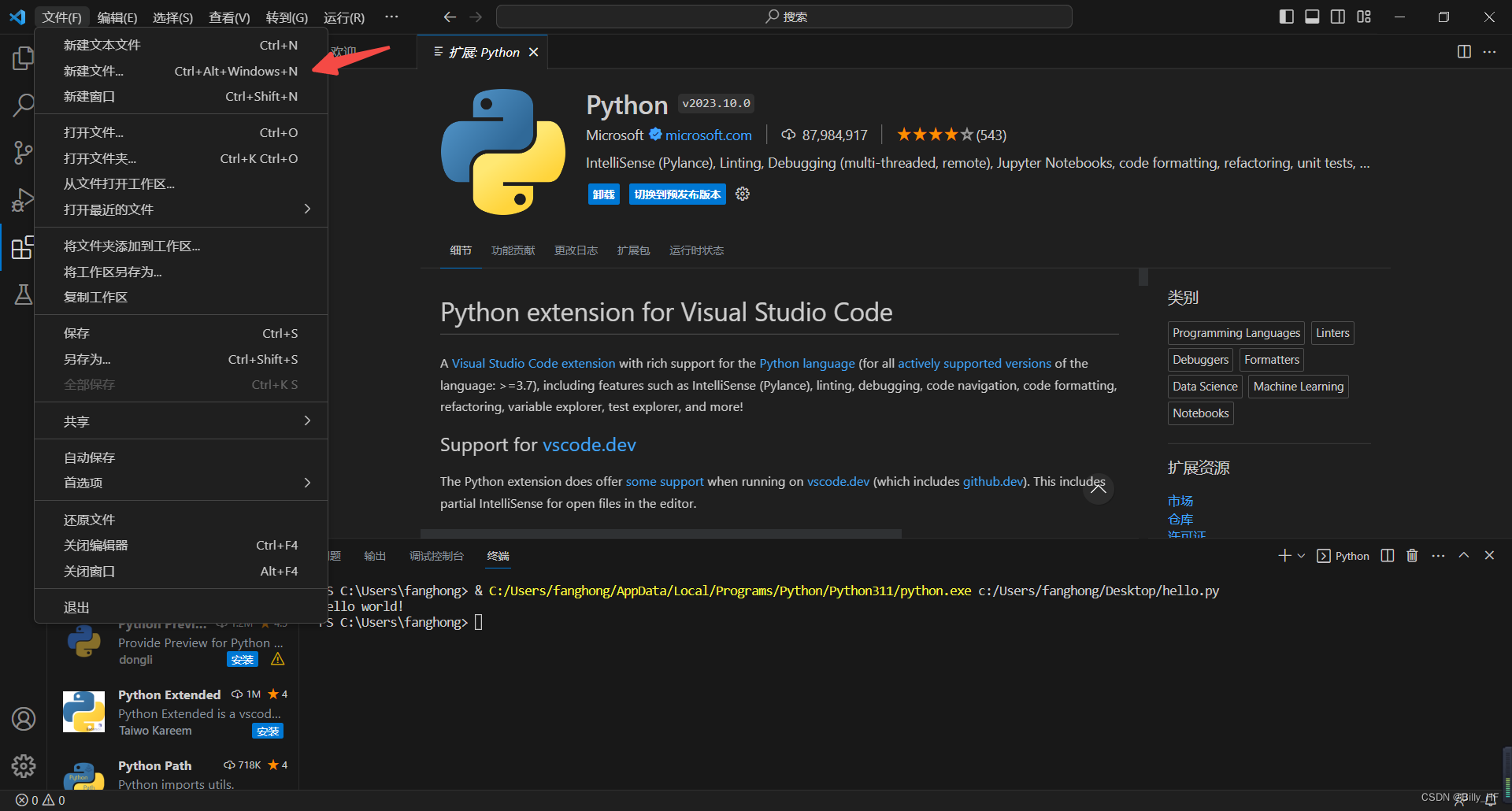1512x811 pixels.
Task: Switch to the 更改日志 tab
Action: pyautogui.click(x=576, y=250)
